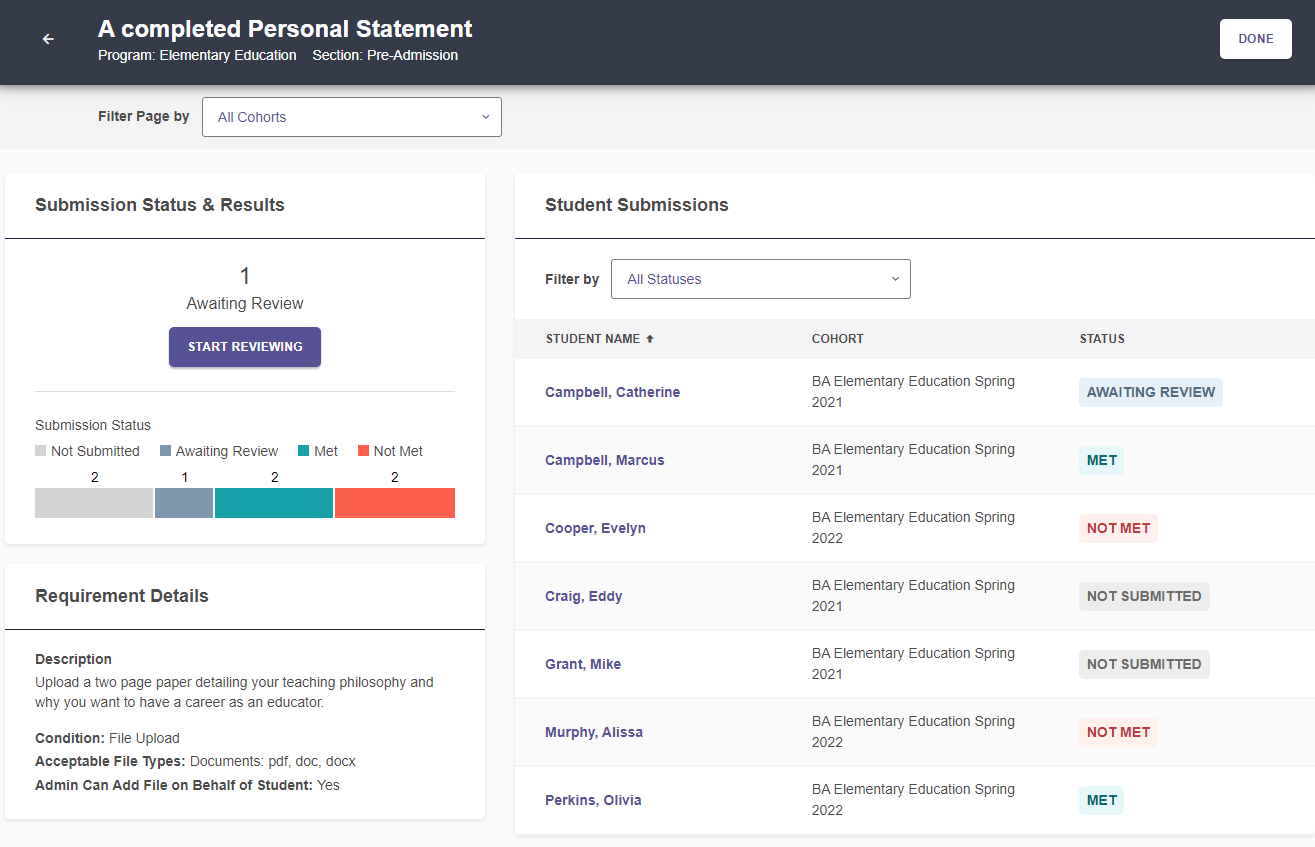Open the All Statuses filter dropdown
The image size is (1315, 847).
click(761, 279)
